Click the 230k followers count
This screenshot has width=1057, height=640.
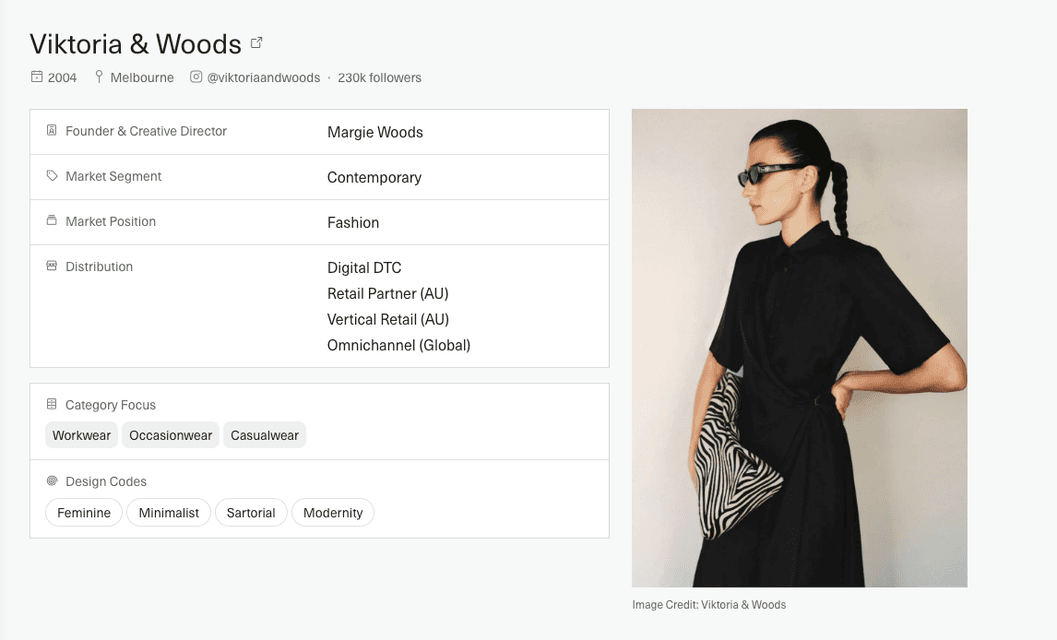coord(379,77)
